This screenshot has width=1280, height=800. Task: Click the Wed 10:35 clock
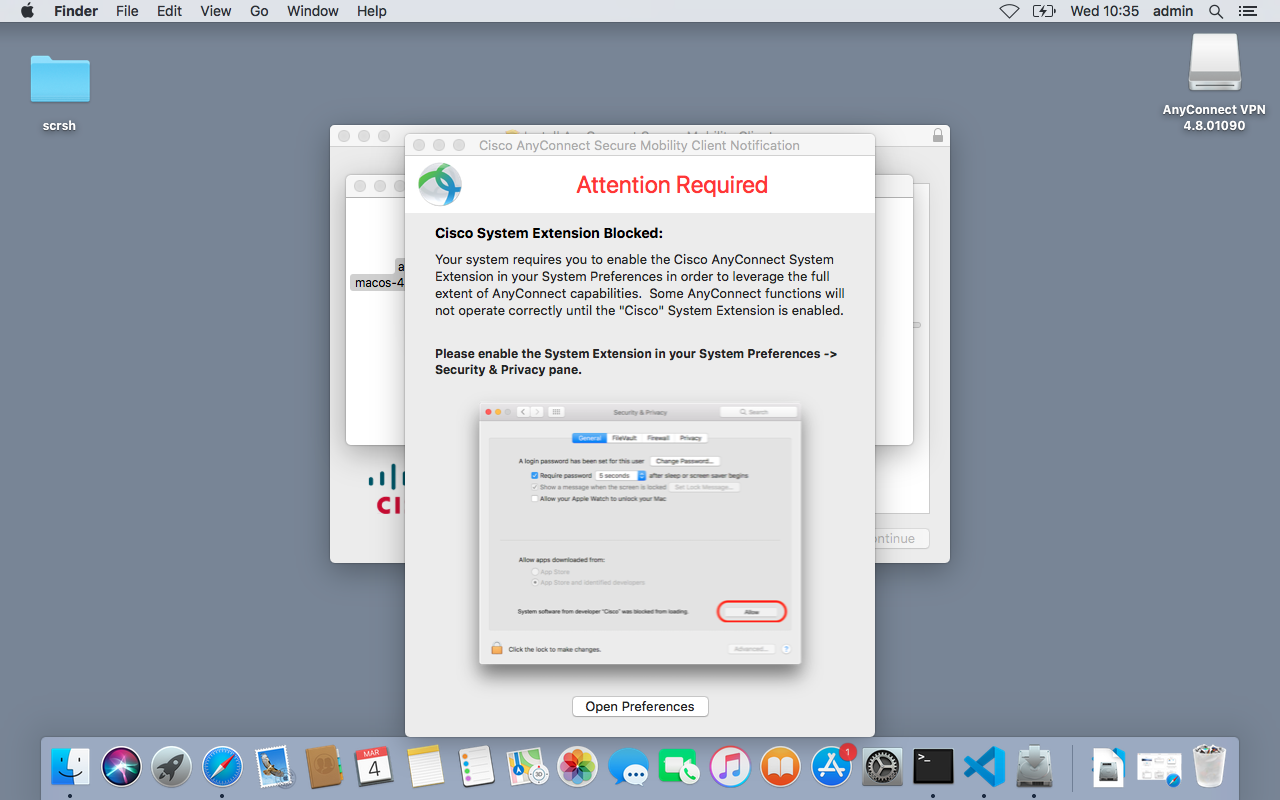pyautogui.click(x=1105, y=11)
